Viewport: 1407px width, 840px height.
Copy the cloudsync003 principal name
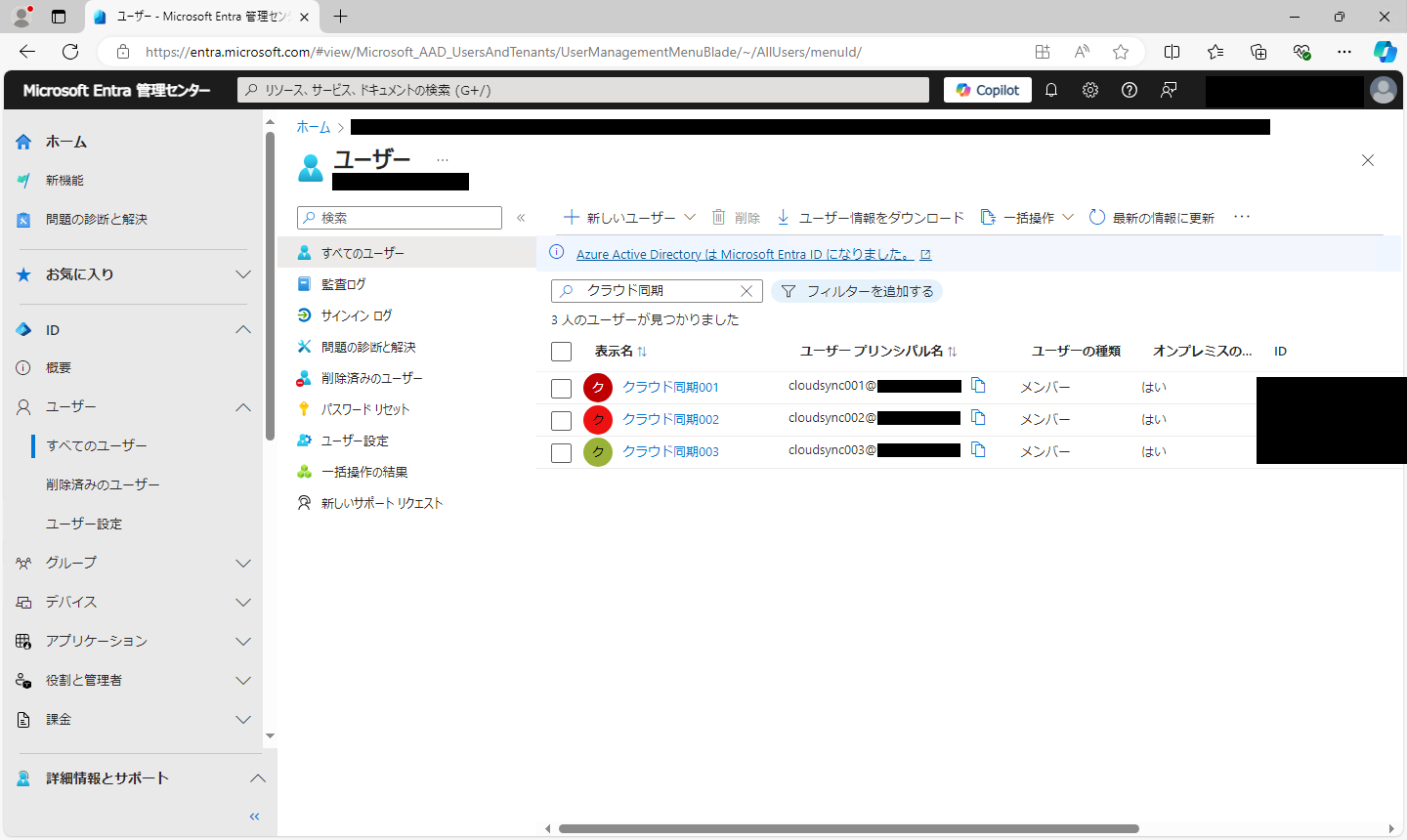pos(978,450)
